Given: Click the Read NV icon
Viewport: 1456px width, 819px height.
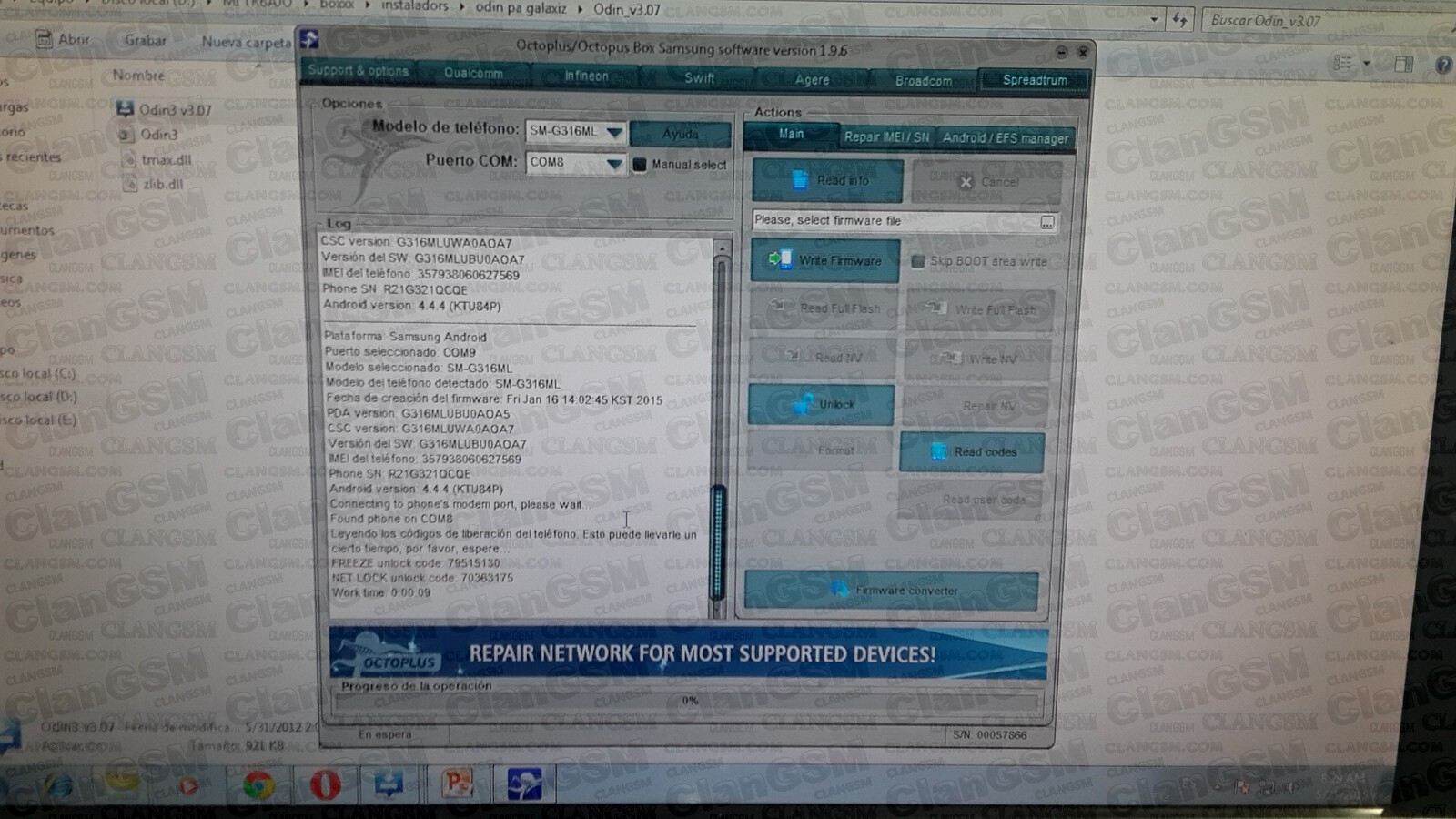Looking at the screenshot, I should pyautogui.click(x=794, y=356).
